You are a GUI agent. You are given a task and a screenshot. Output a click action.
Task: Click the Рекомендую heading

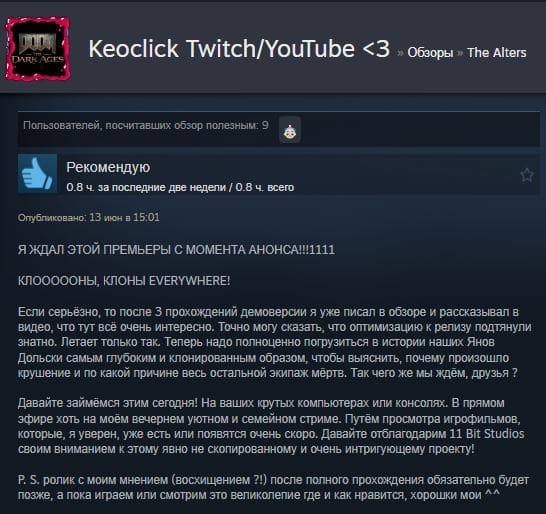[x=108, y=167]
